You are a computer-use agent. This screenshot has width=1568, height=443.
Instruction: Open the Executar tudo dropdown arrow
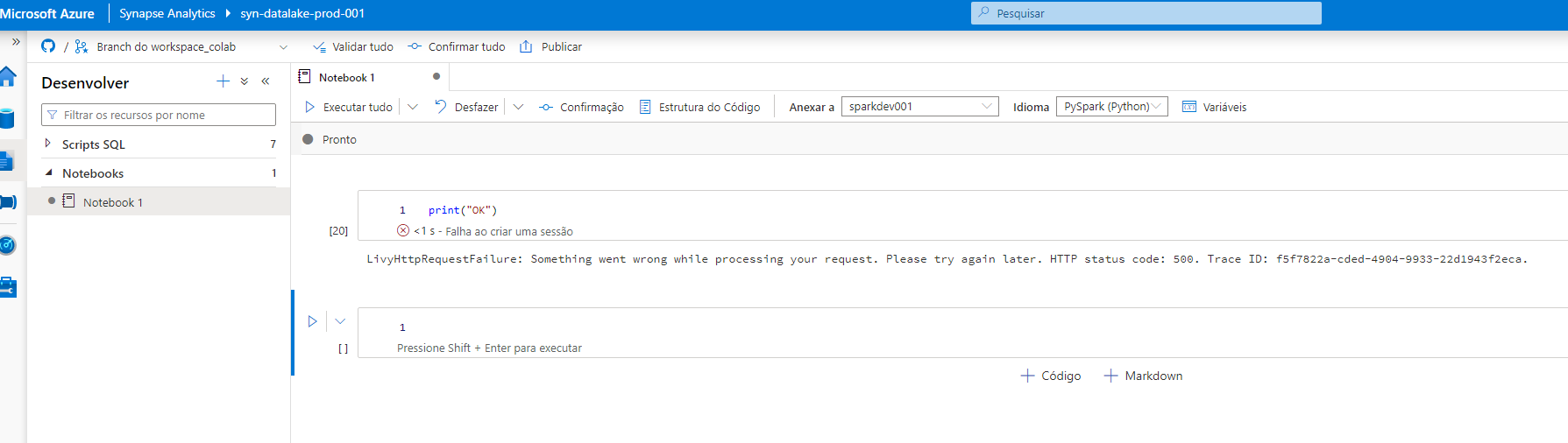413,107
